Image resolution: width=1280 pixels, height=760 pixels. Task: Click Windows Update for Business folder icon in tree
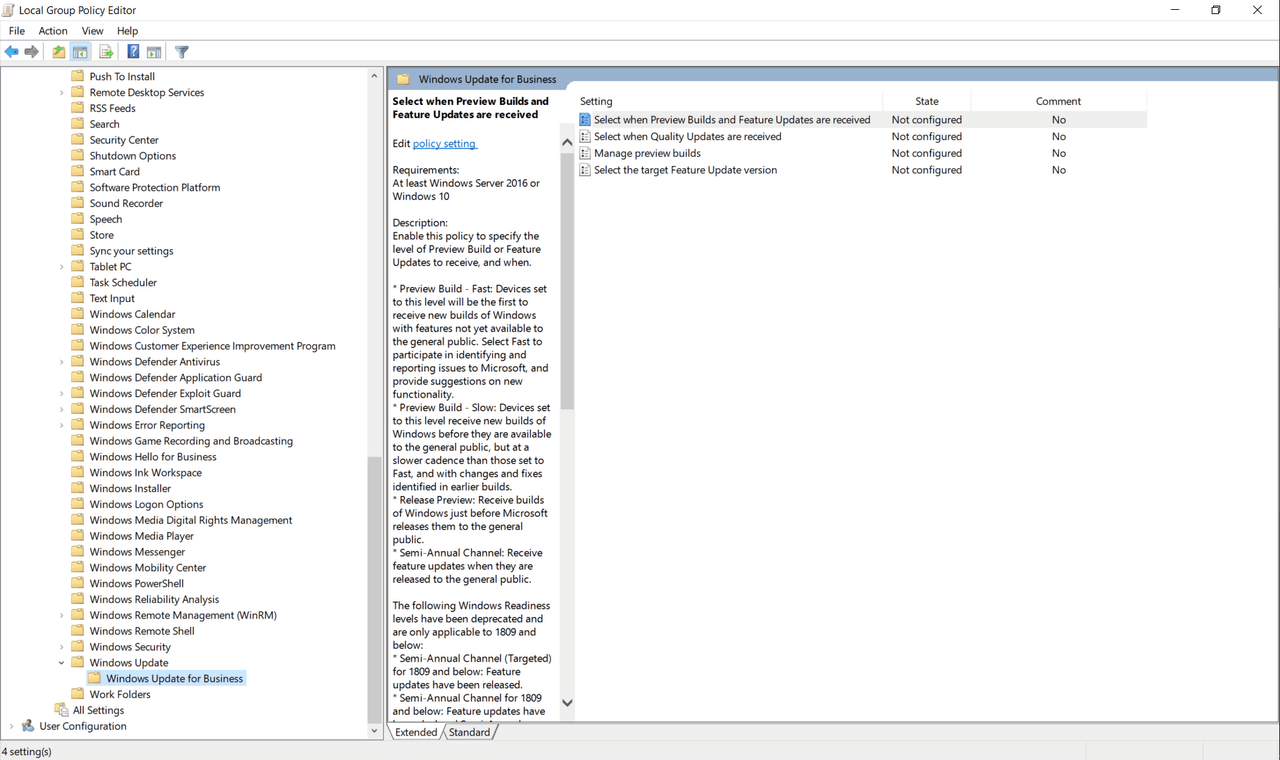click(x=94, y=678)
